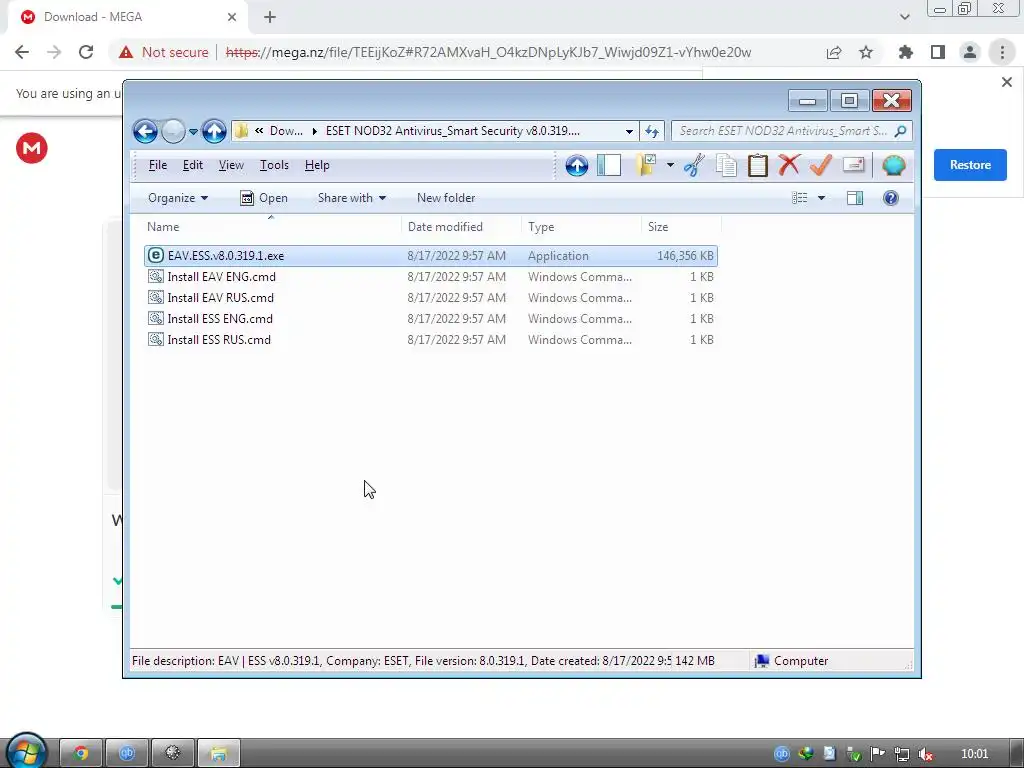Click the change view icon
This screenshot has height=768, width=1024.
tap(799, 198)
